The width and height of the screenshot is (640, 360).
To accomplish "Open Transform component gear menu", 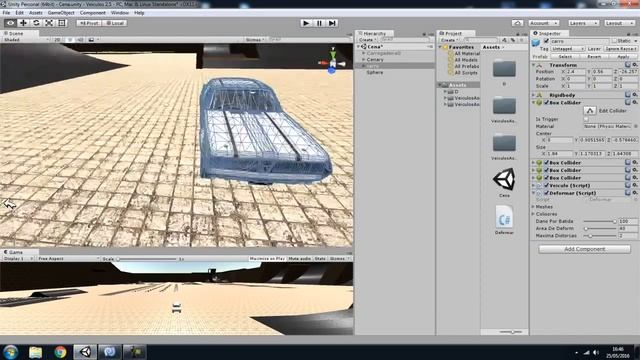I will pyautogui.click(x=635, y=65).
